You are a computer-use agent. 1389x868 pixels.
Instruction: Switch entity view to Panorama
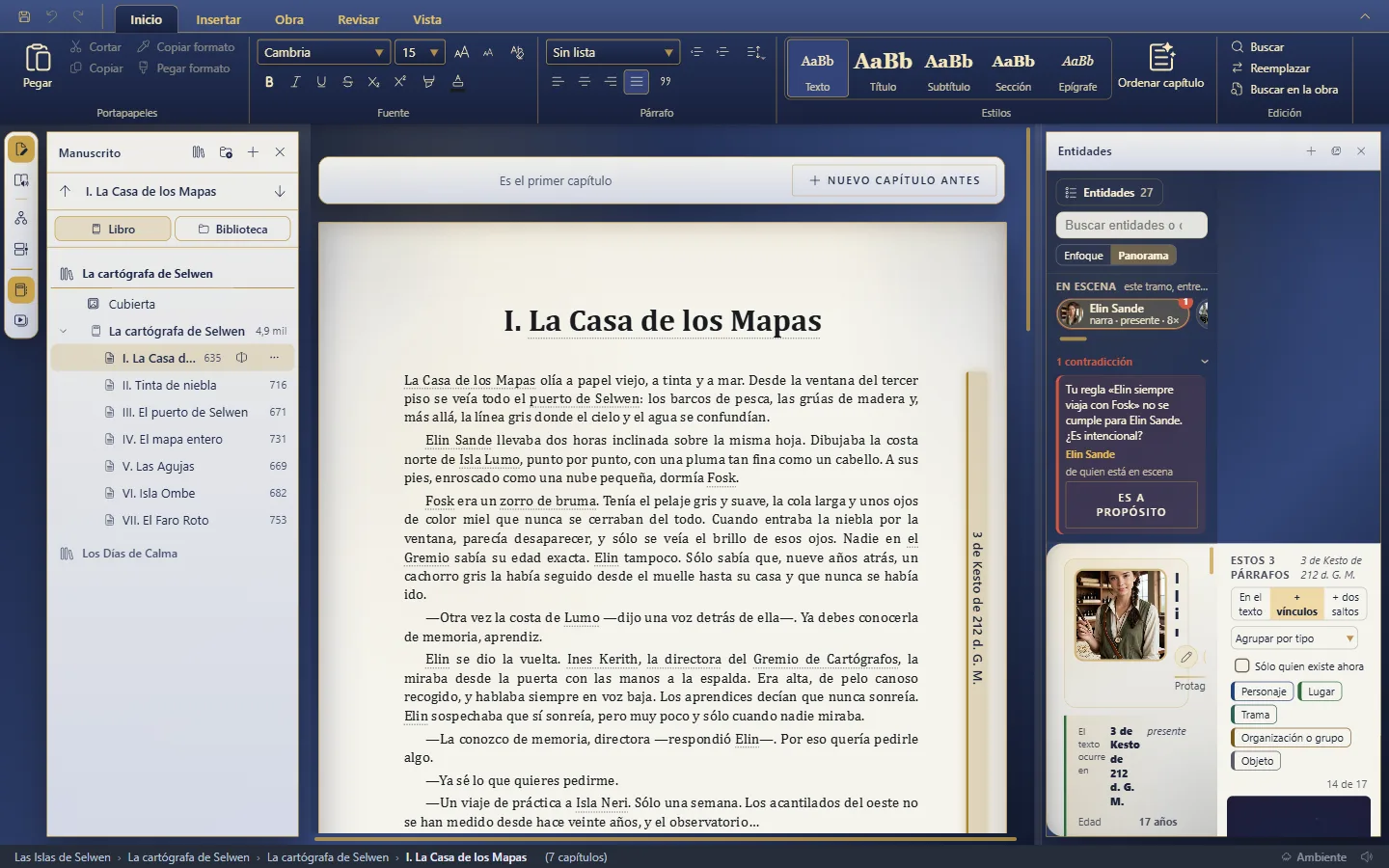(x=1143, y=256)
